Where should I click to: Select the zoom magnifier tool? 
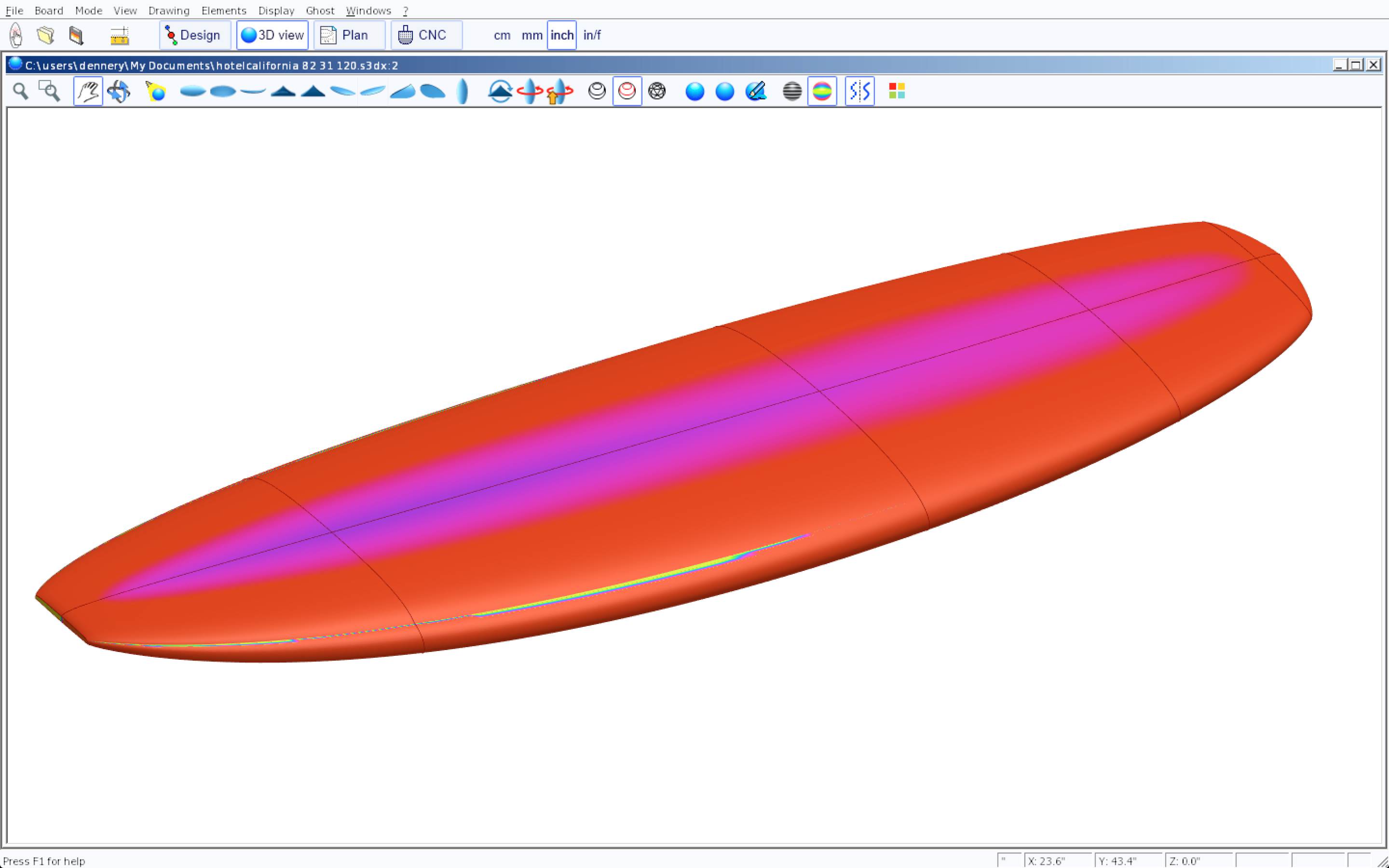(21, 91)
